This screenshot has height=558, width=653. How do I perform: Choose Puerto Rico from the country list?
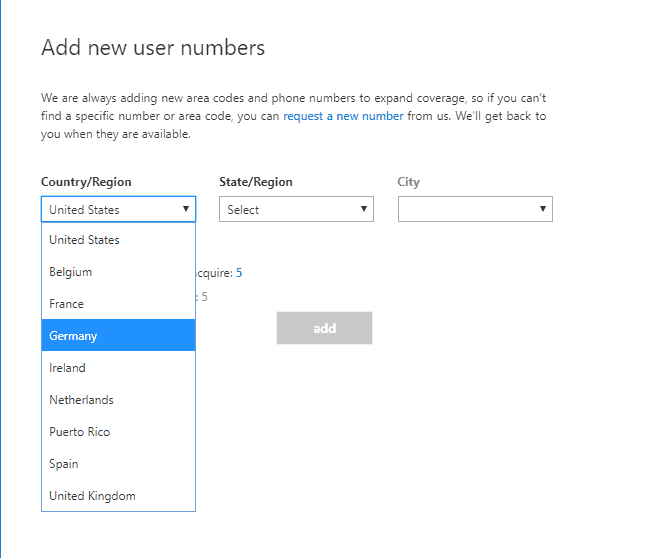[118, 432]
